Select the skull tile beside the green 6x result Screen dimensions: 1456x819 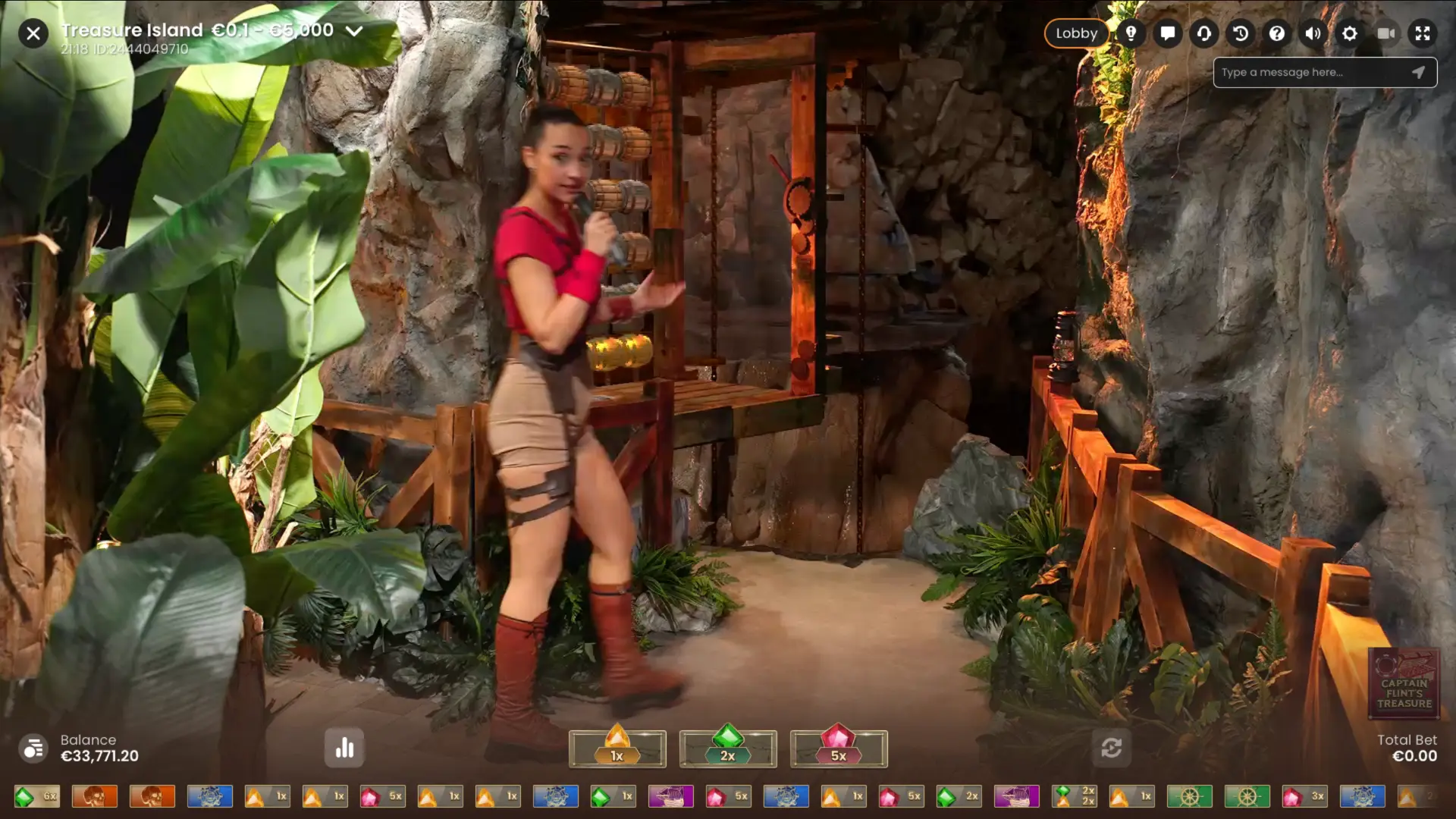(95, 796)
